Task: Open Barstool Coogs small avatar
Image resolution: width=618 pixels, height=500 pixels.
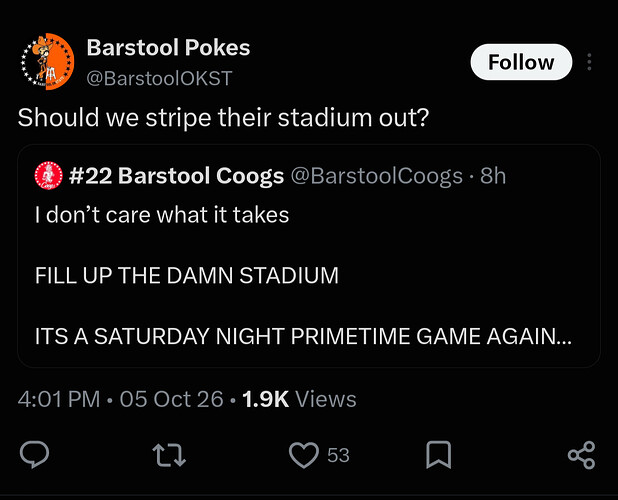Action: (x=49, y=175)
